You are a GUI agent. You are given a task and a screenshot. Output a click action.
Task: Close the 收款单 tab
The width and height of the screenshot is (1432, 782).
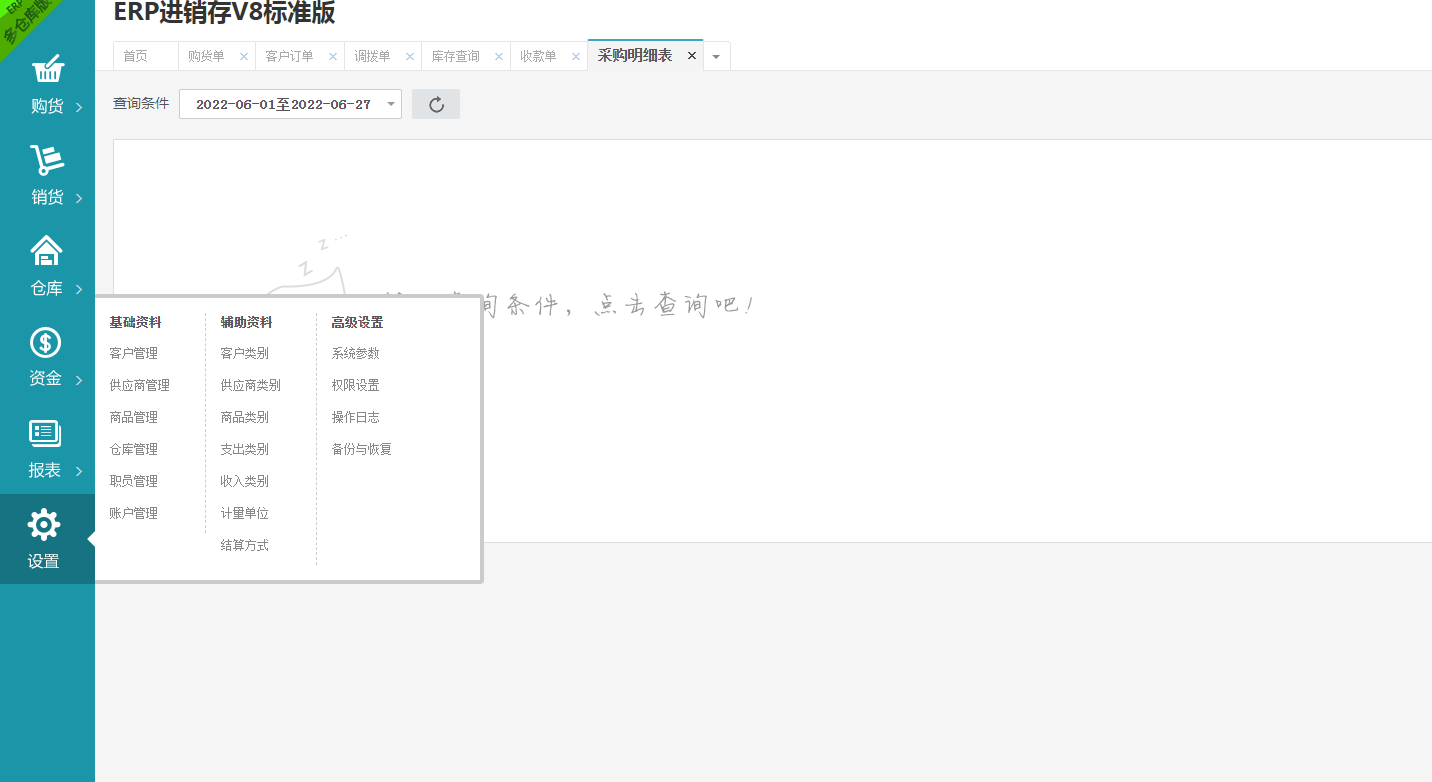(x=576, y=57)
